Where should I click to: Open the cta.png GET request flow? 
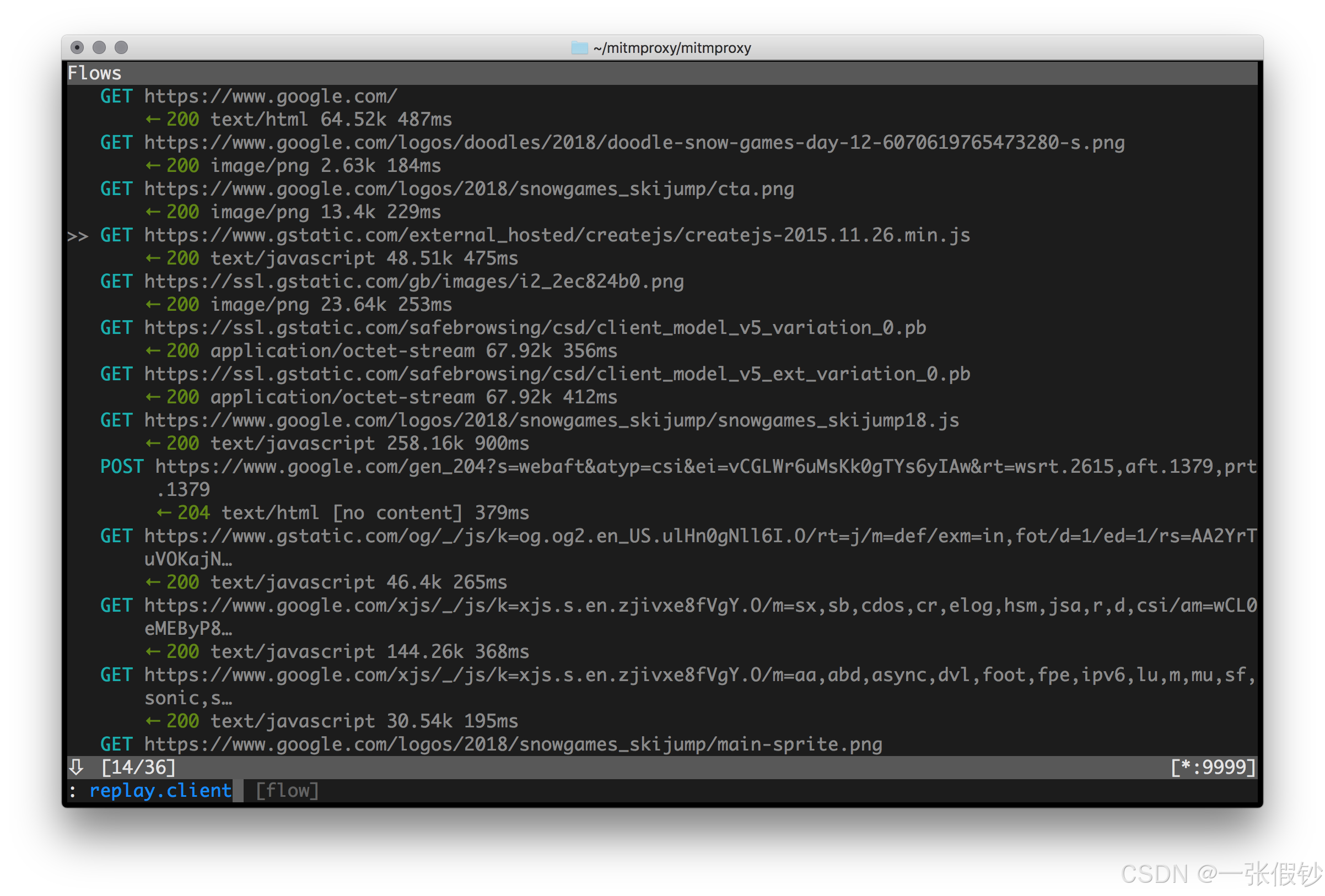[x=468, y=189]
